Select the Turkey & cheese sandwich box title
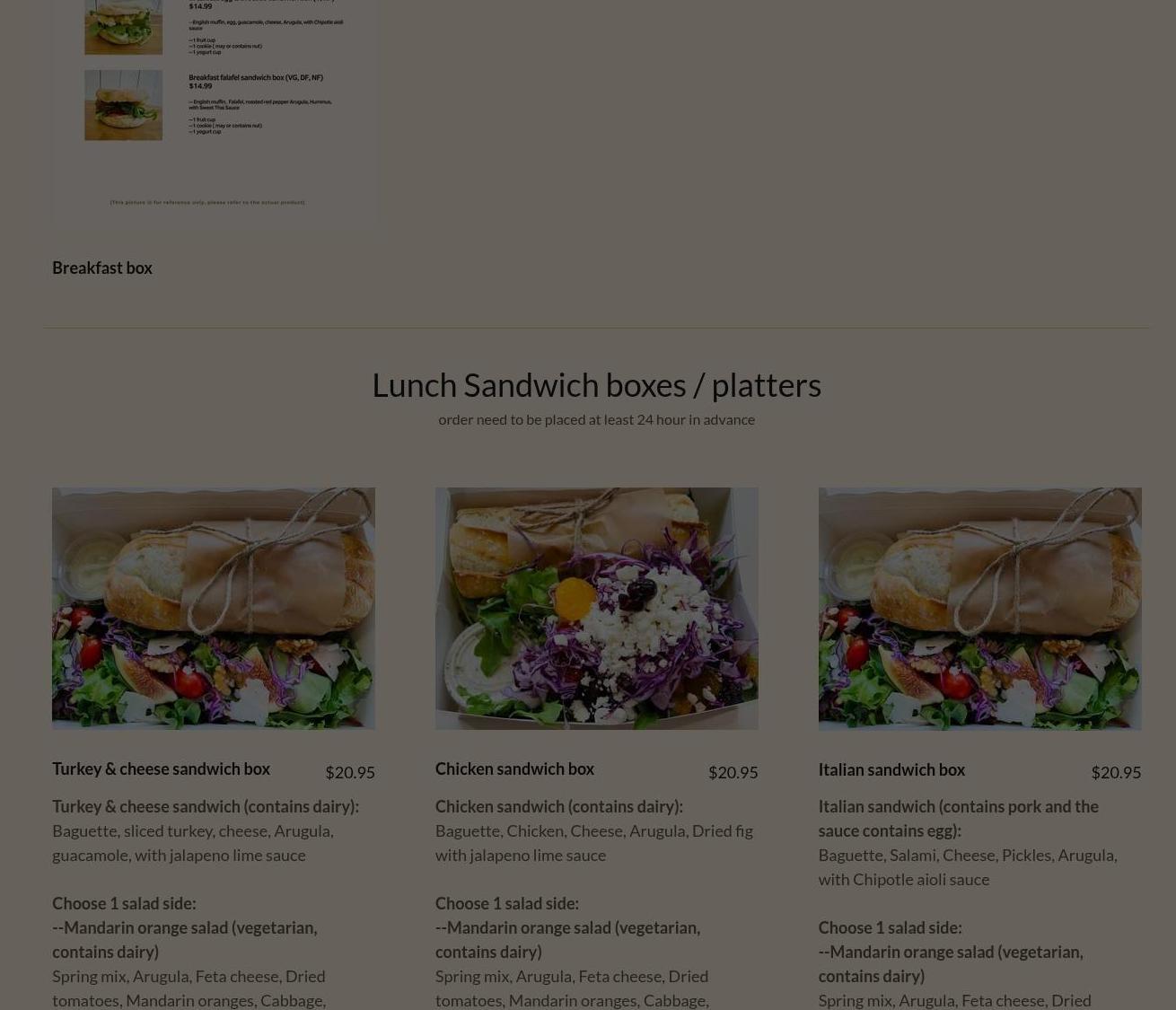Screen dimensions: 1176x1010 pos(161,768)
